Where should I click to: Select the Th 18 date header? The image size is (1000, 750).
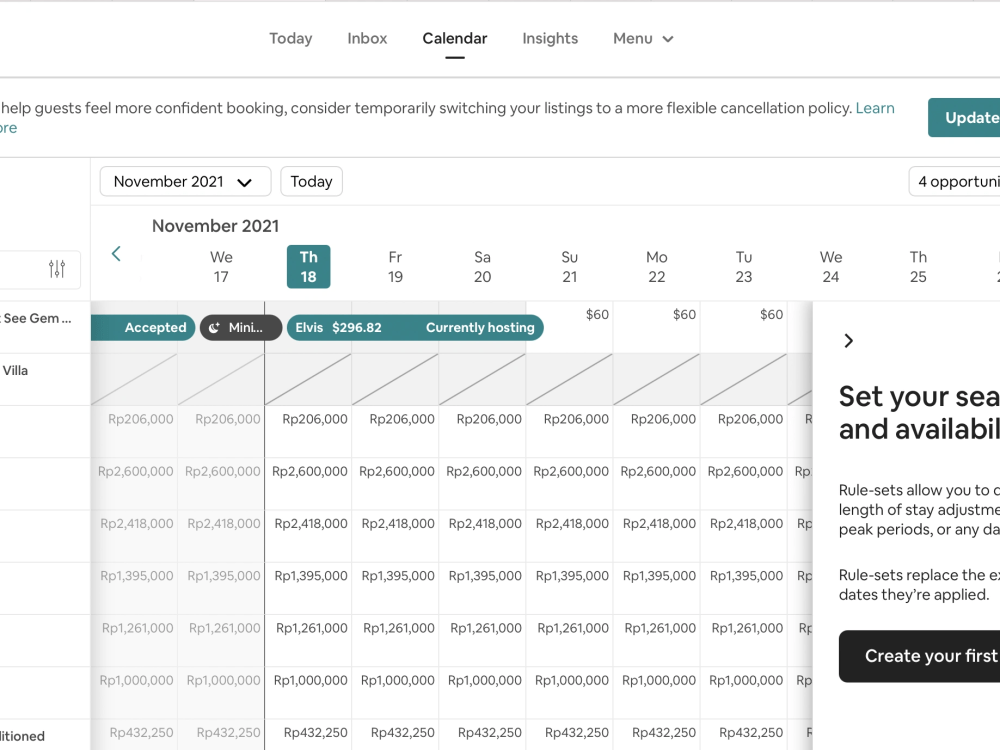click(x=309, y=267)
